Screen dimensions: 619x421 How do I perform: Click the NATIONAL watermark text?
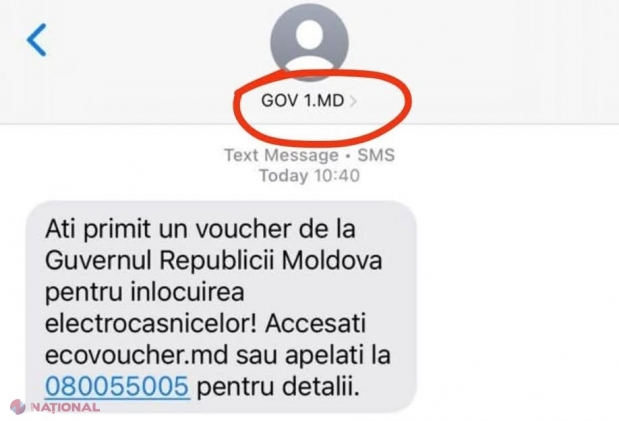coord(65,407)
